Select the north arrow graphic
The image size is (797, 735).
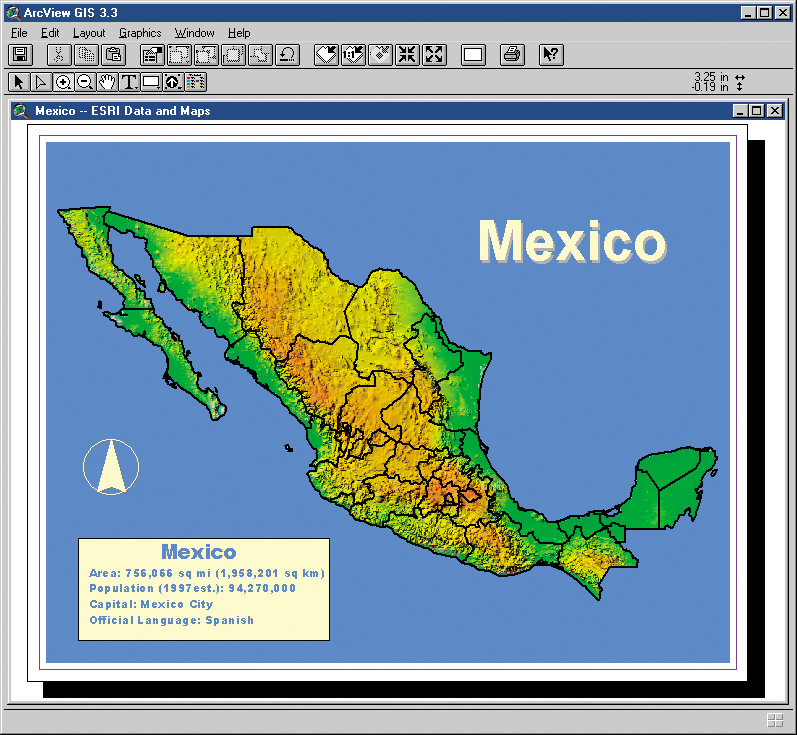(x=111, y=467)
